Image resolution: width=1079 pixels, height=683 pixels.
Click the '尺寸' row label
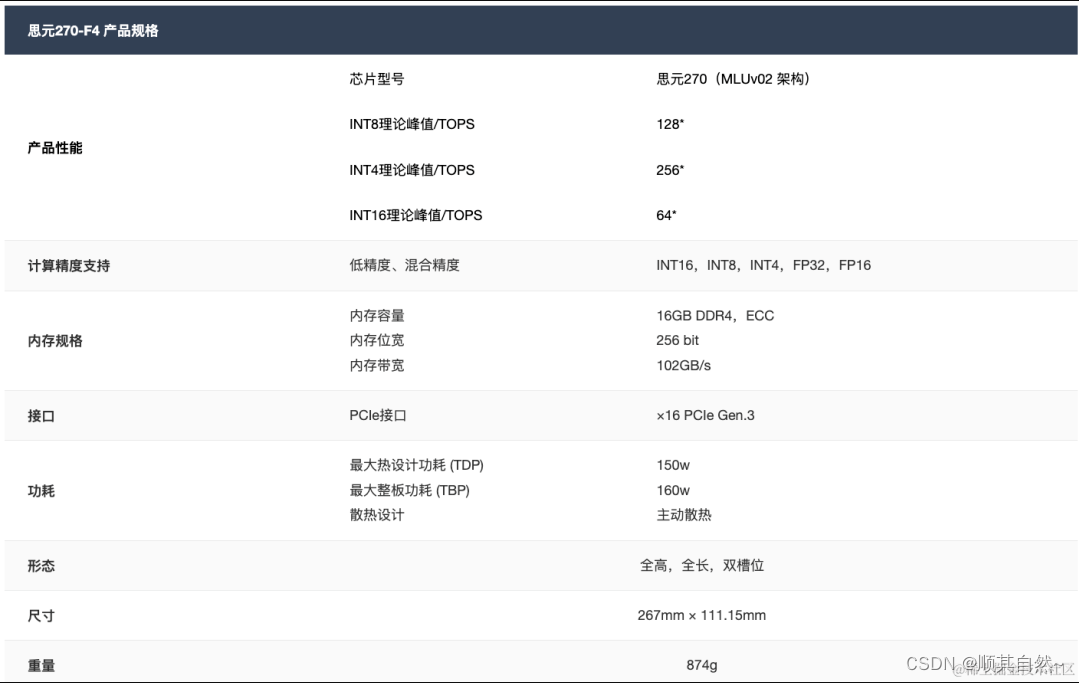point(41,616)
